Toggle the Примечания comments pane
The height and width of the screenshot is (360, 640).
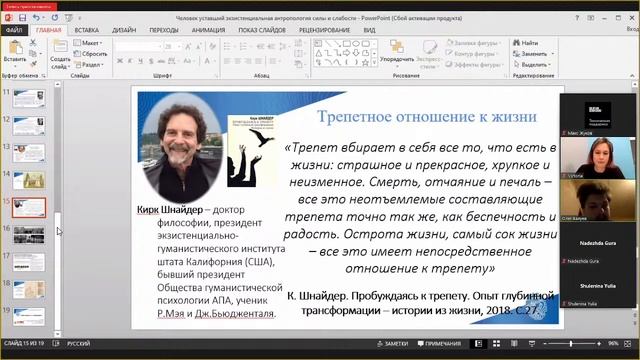pyautogui.click(x=439, y=344)
